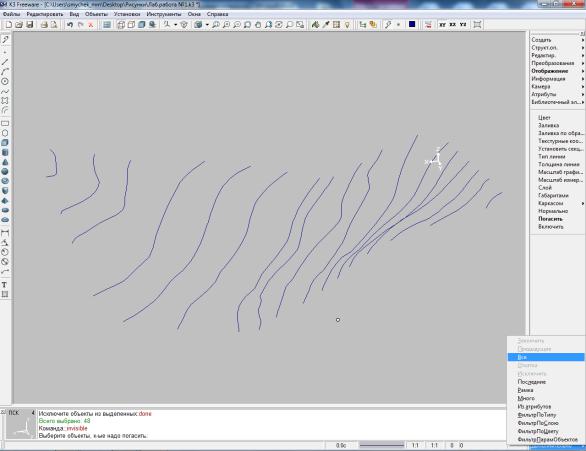
Task: Click the undo arrow in toolbar
Action: pyautogui.click(x=70, y=25)
